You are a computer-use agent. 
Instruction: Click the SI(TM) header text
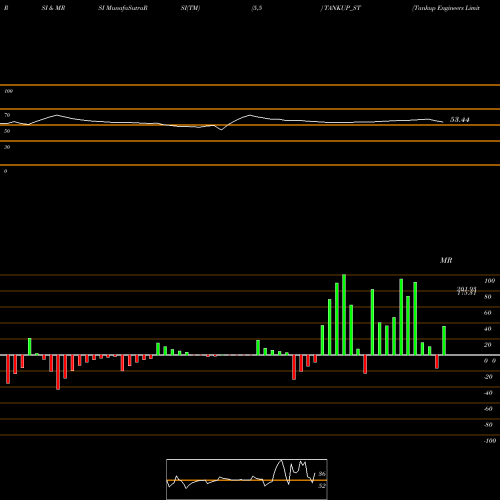coord(190,8)
